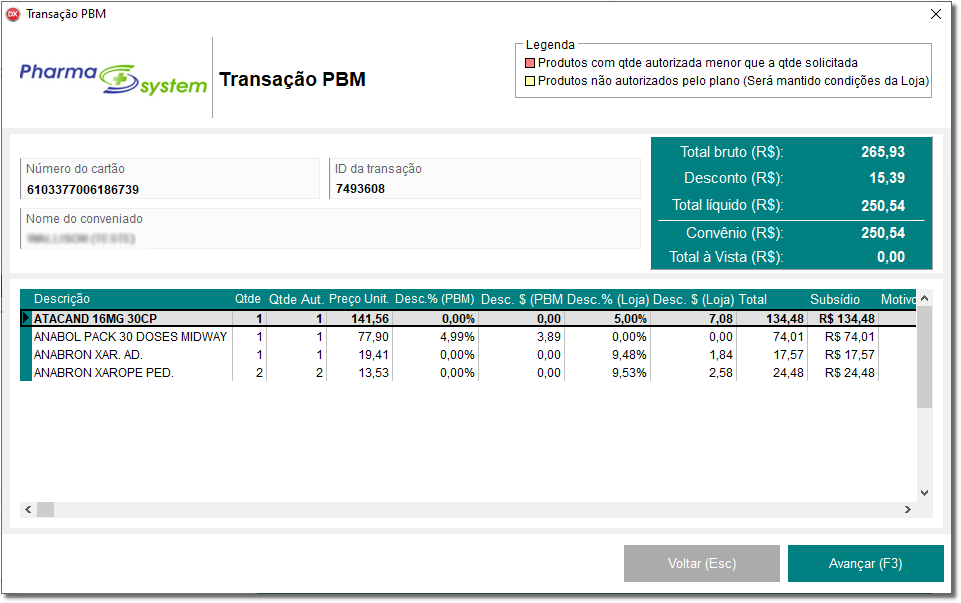Click the Qtde Aut. column header
Image resolution: width=961 pixels, height=603 pixels.
coord(296,299)
